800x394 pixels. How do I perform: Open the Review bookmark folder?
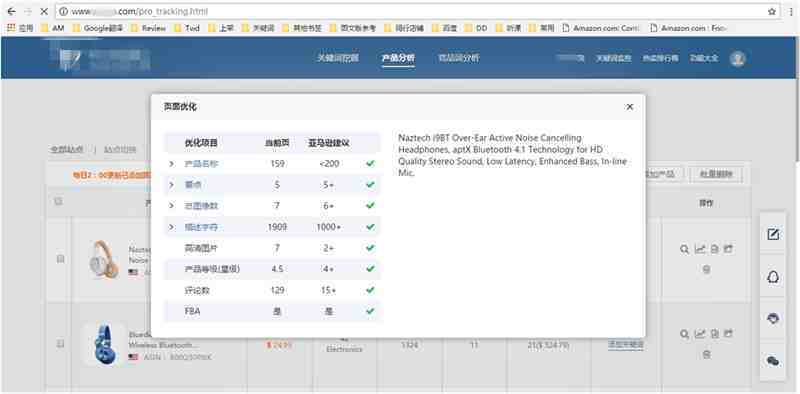point(148,28)
